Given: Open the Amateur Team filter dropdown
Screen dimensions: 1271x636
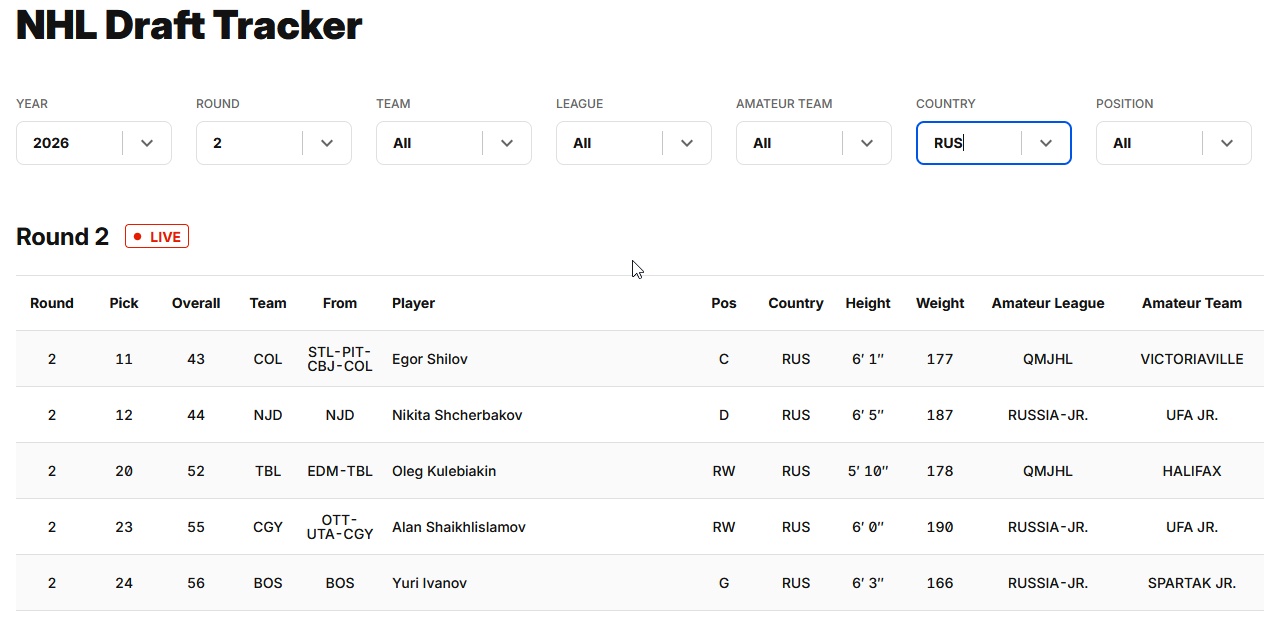Looking at the screenshot, I should [814, 143].
